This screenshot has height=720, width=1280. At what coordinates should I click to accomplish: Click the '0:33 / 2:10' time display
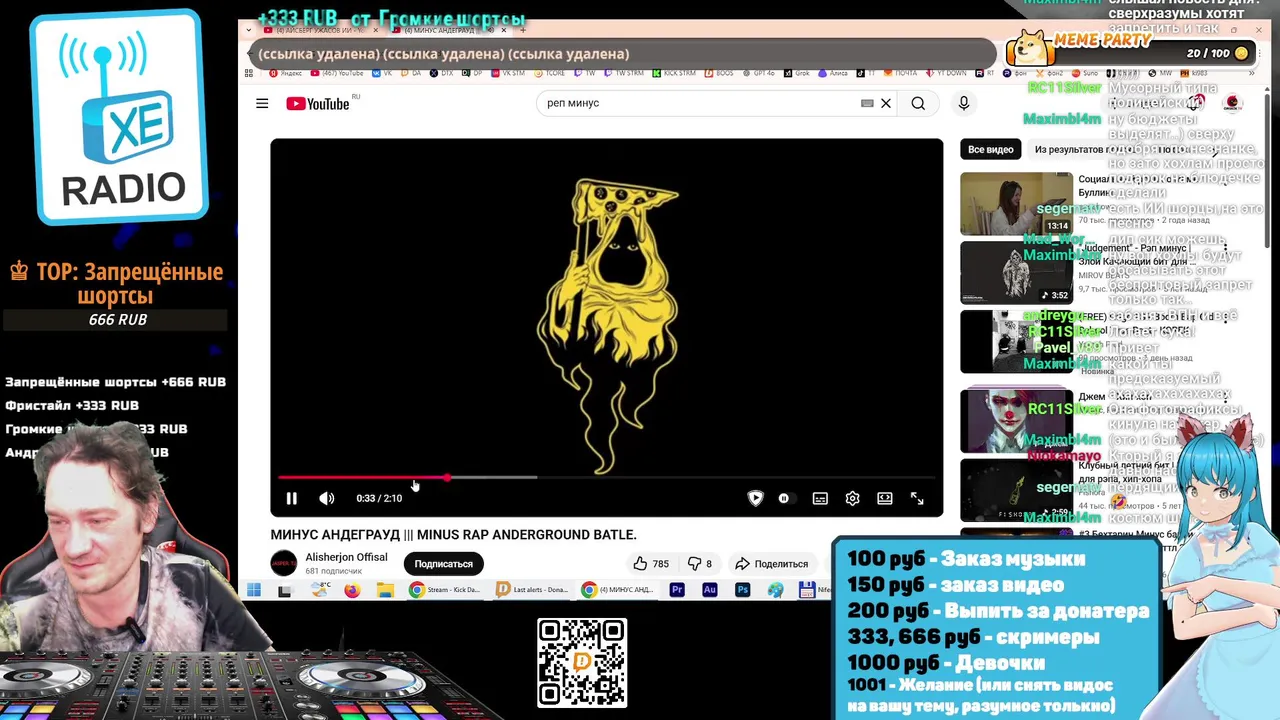click(379, 498)
